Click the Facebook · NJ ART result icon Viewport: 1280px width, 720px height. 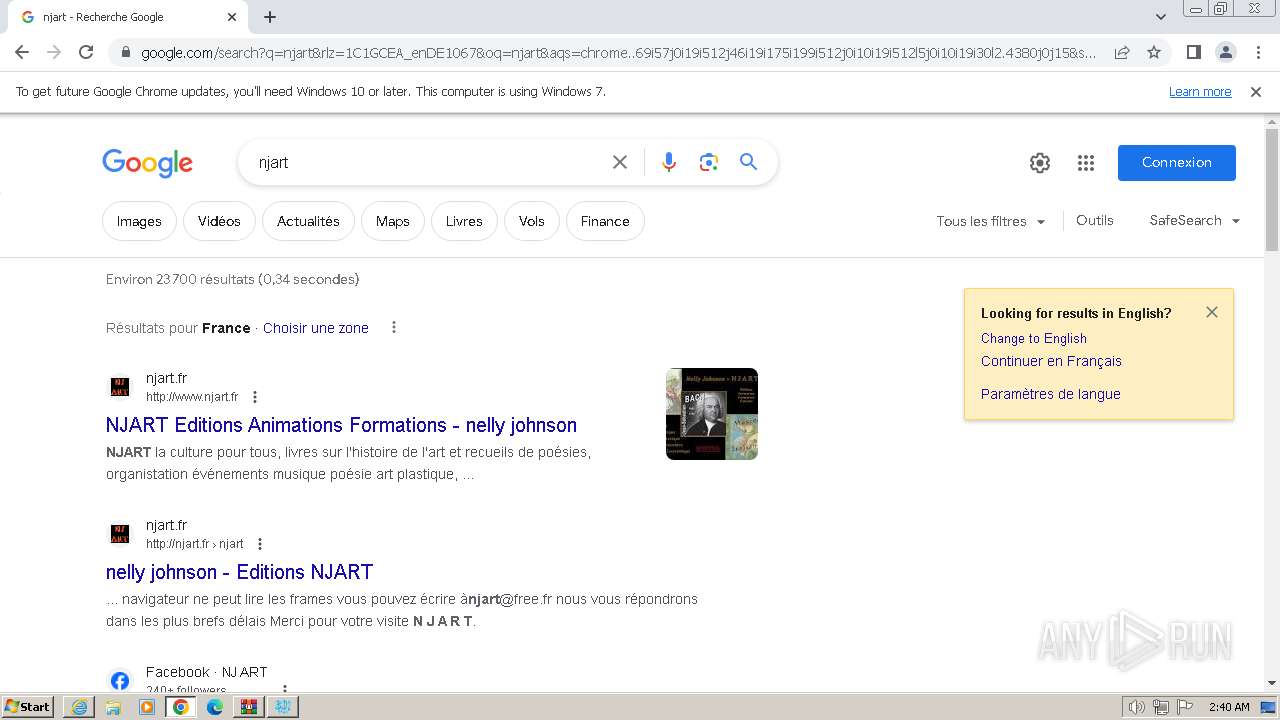tap(120, 681)
